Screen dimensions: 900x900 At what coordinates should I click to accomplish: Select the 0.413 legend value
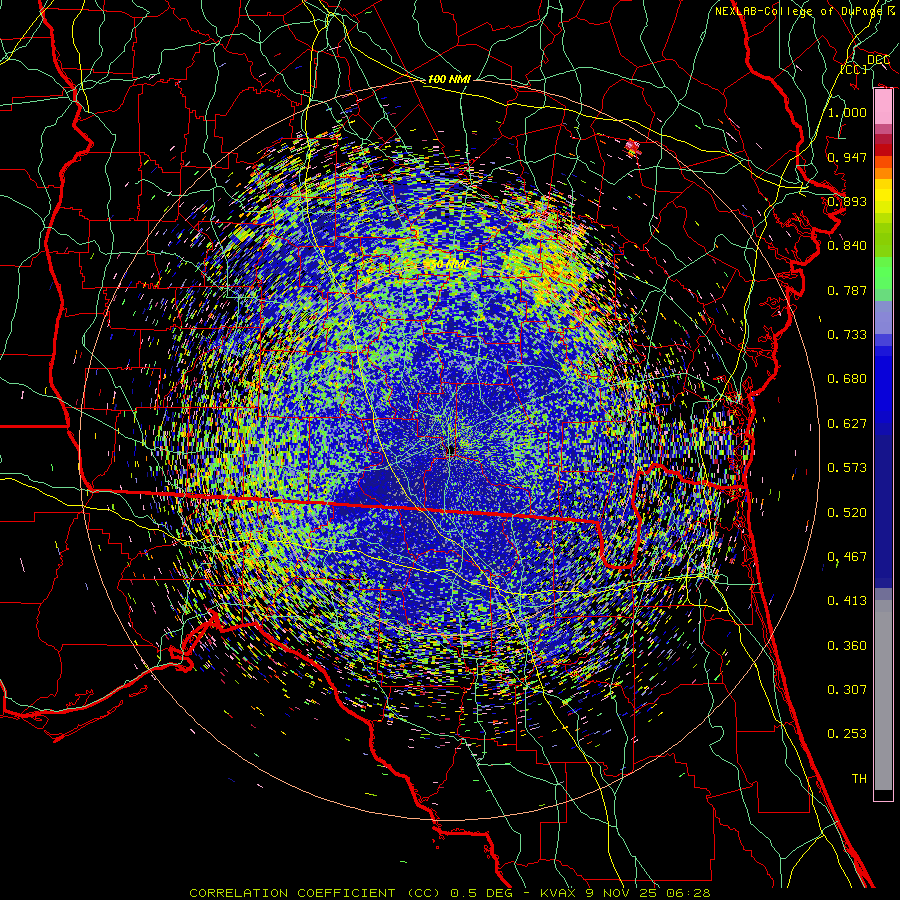pos(847,600)
